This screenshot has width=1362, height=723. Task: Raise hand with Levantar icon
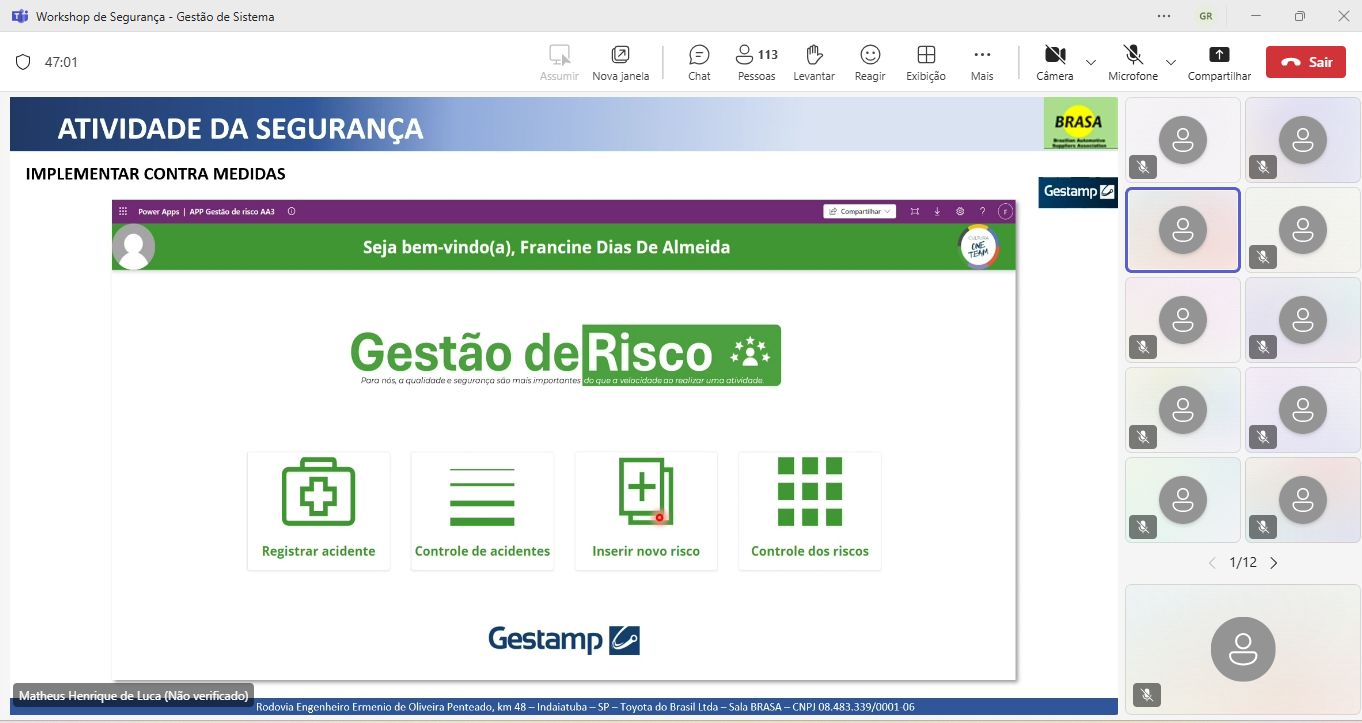[x=813, y=62]
